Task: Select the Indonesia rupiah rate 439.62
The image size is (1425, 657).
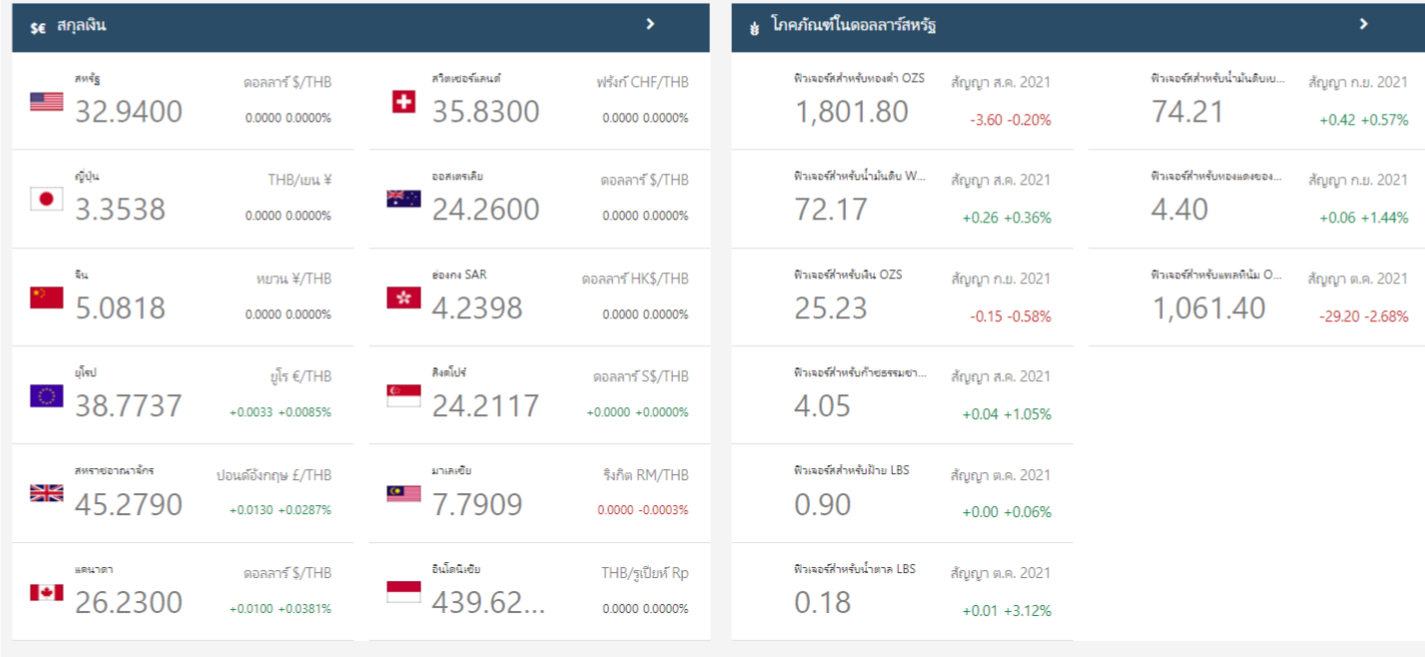Action: [489, 603]
